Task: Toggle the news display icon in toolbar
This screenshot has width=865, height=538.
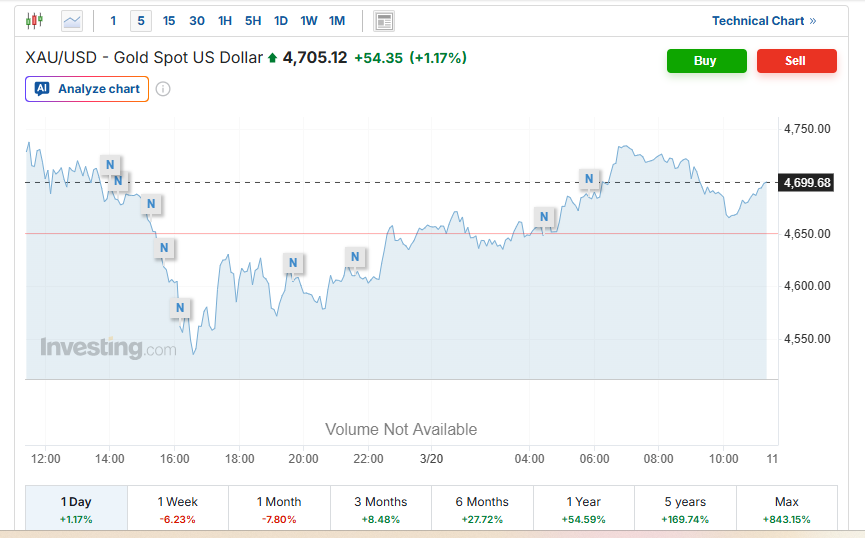Action: coord(384,21)
